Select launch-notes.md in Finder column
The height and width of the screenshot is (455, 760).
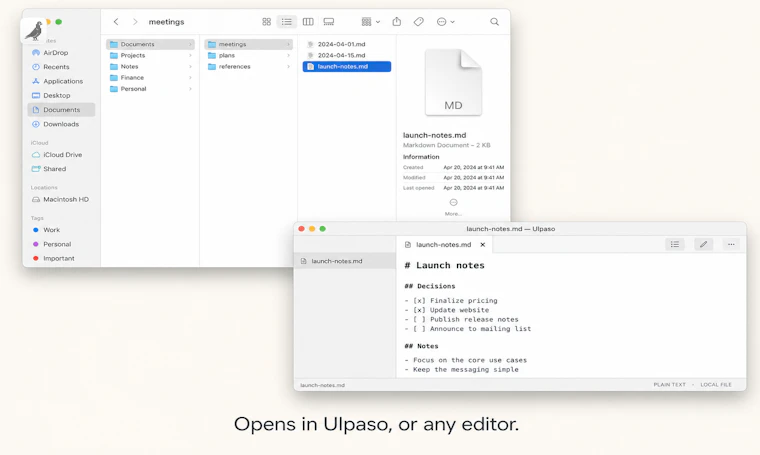[347, 66]
